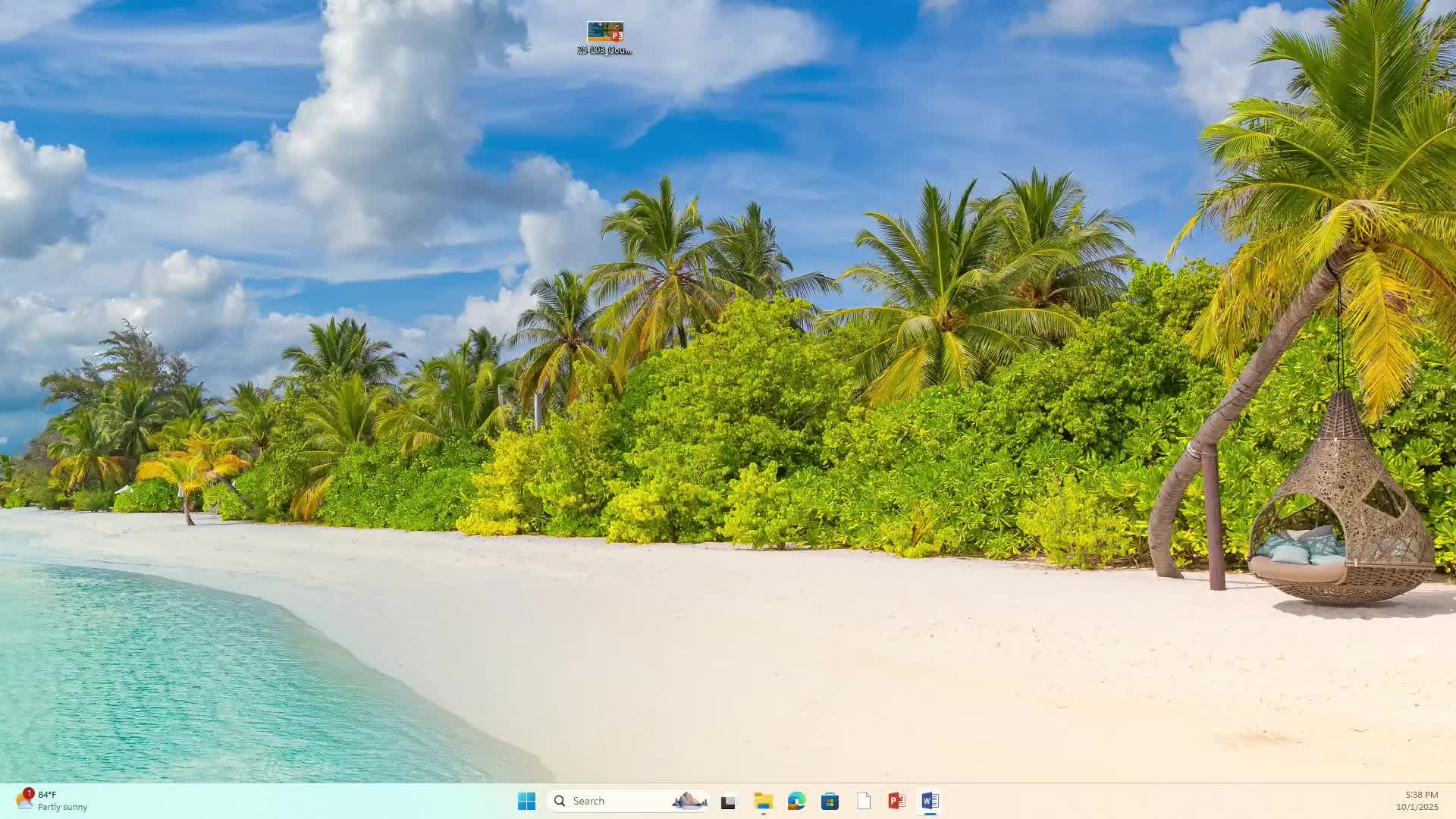Select the PowerPoint file thumbnail on desktop
Screen dimensions: 1456x819
[604, 32]
